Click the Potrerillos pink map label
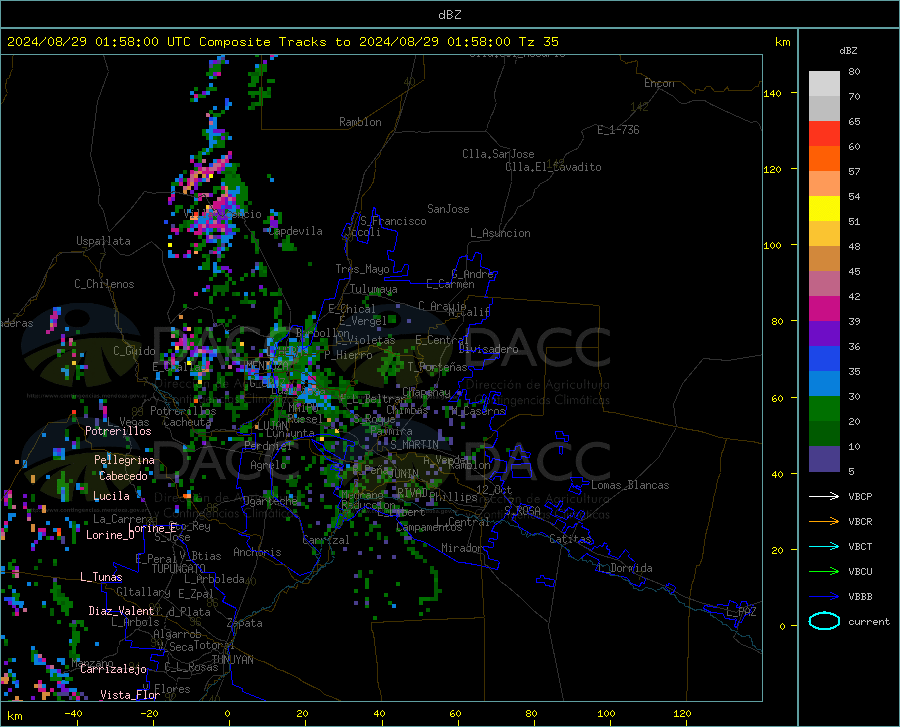Screen dimensions: 900x727 118,431
